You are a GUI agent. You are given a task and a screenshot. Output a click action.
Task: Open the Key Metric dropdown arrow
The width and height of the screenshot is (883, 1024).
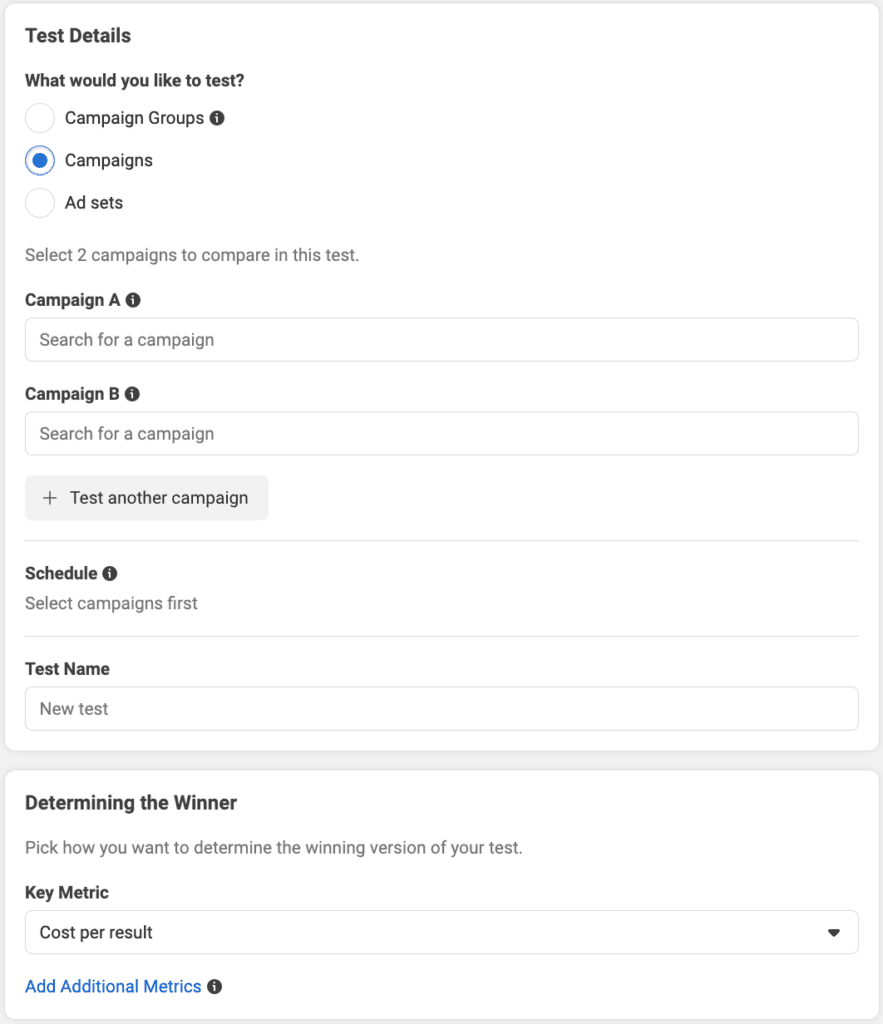pos(833,933)
